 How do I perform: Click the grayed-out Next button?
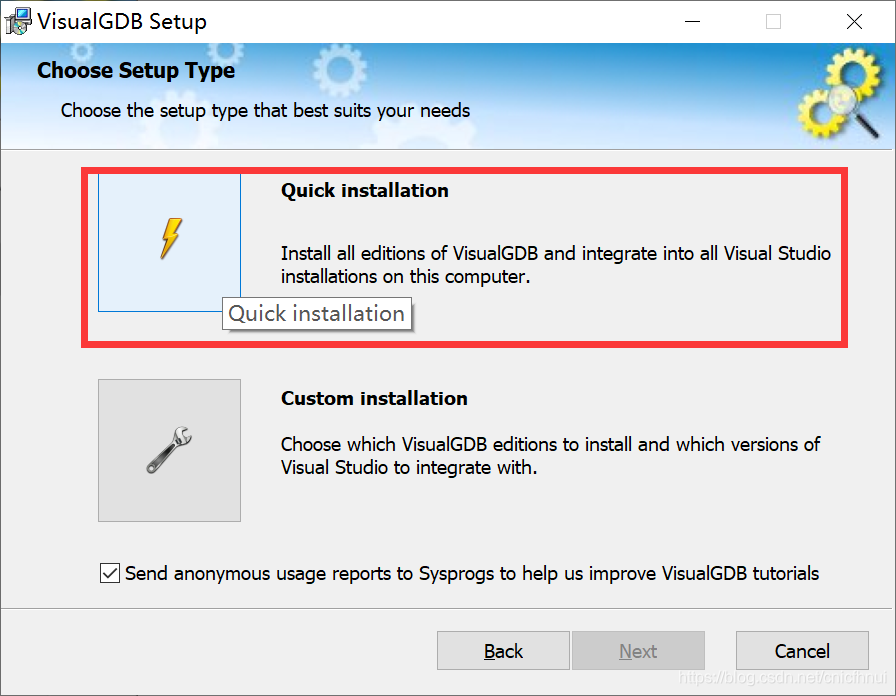[x=638, y=650]
